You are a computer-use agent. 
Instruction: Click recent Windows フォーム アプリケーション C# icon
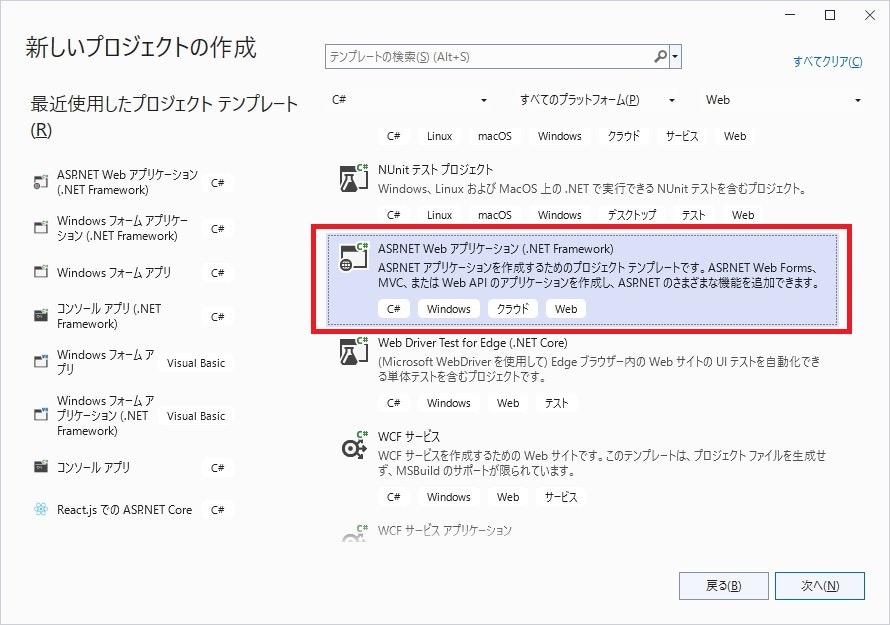(41, 228)
